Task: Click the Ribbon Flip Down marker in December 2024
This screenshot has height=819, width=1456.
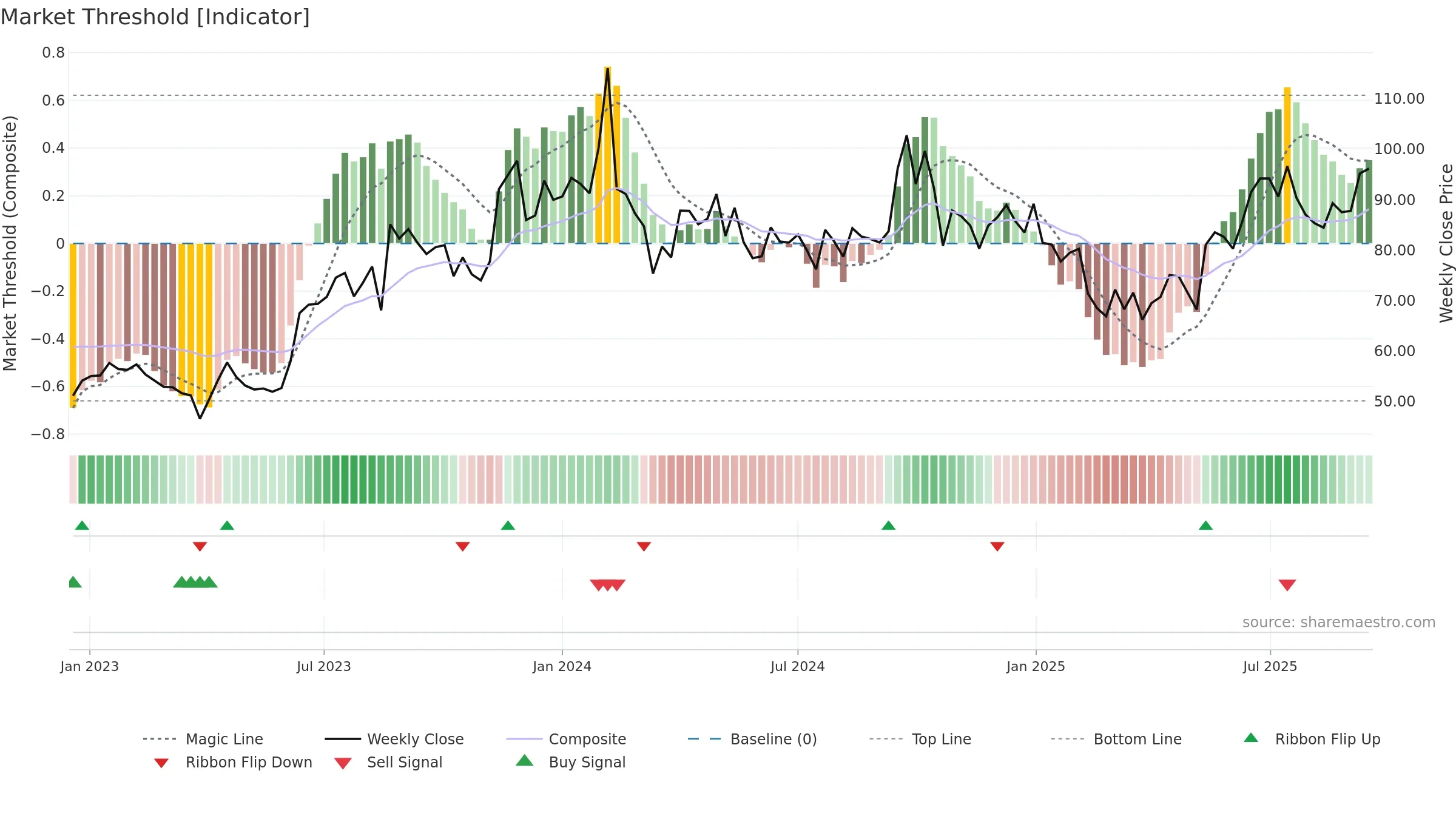Action: [x=997, y=547]
